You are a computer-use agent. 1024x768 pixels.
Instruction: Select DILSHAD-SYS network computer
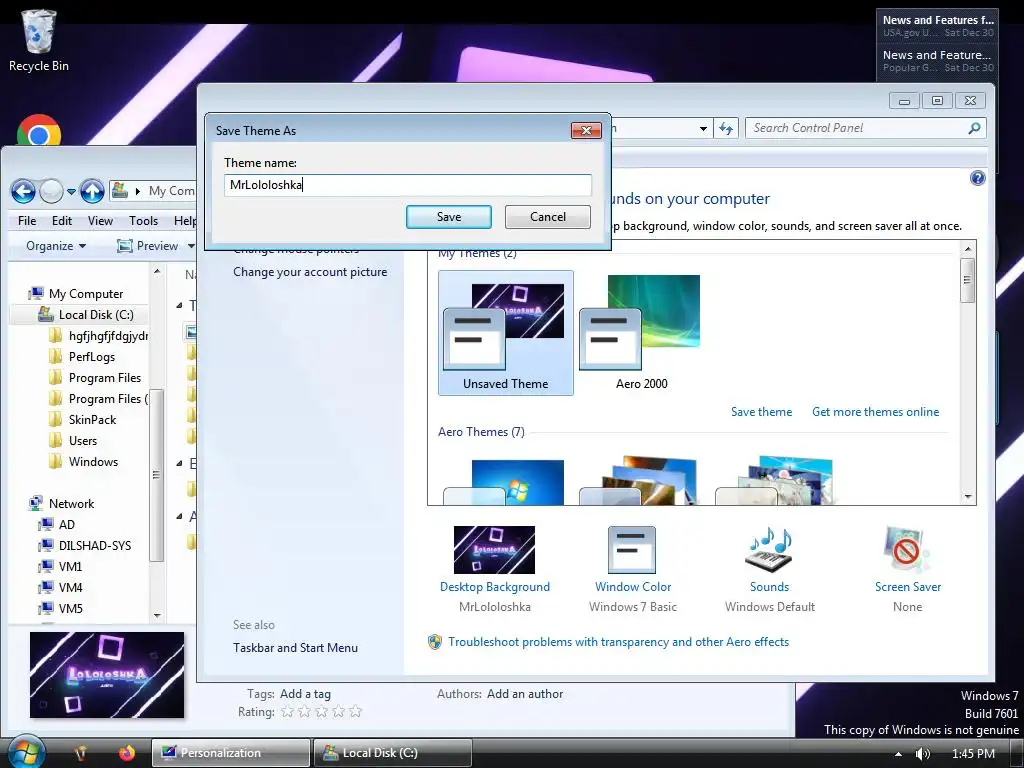[x=95, y=545]
